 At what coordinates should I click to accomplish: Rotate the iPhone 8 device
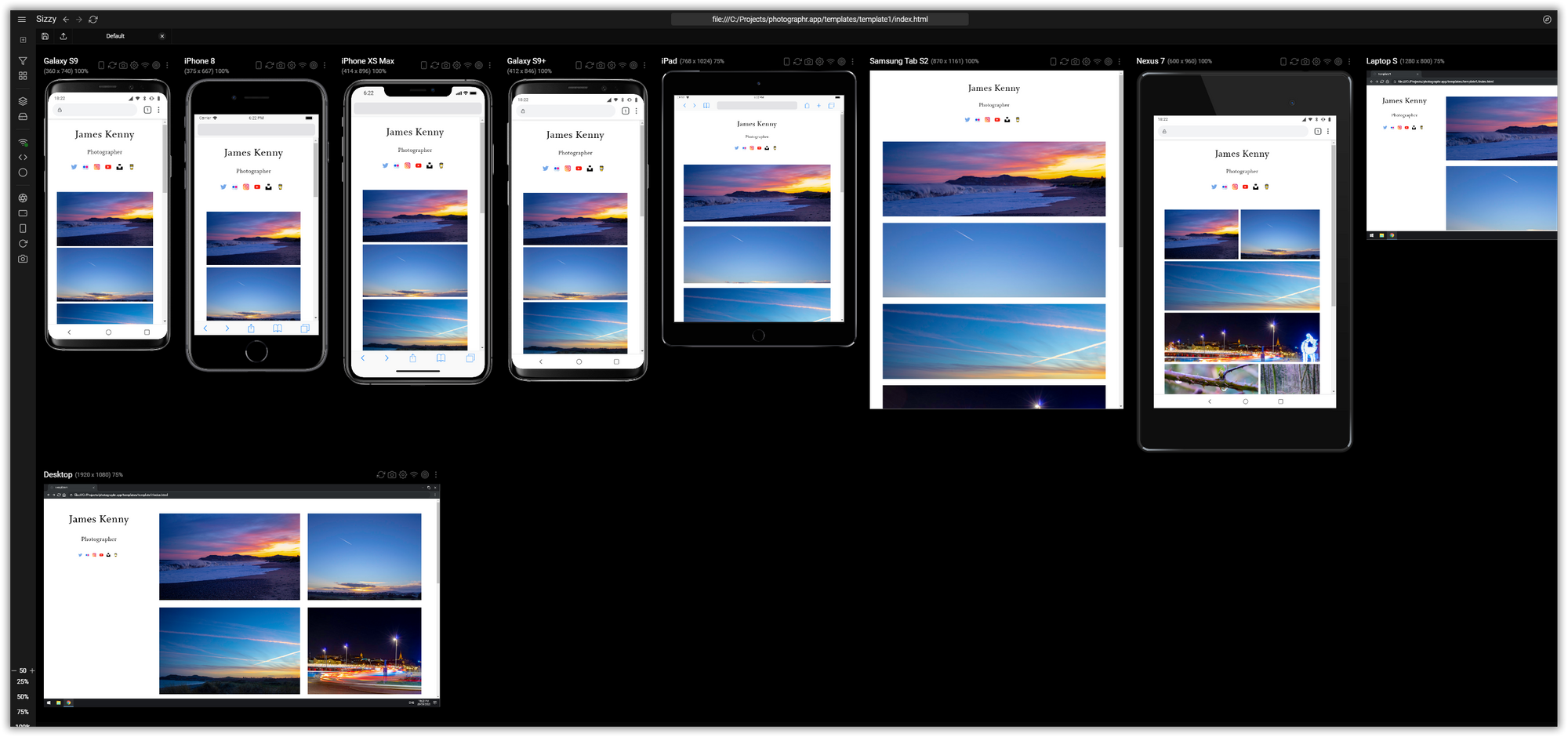tap(259, 65)
